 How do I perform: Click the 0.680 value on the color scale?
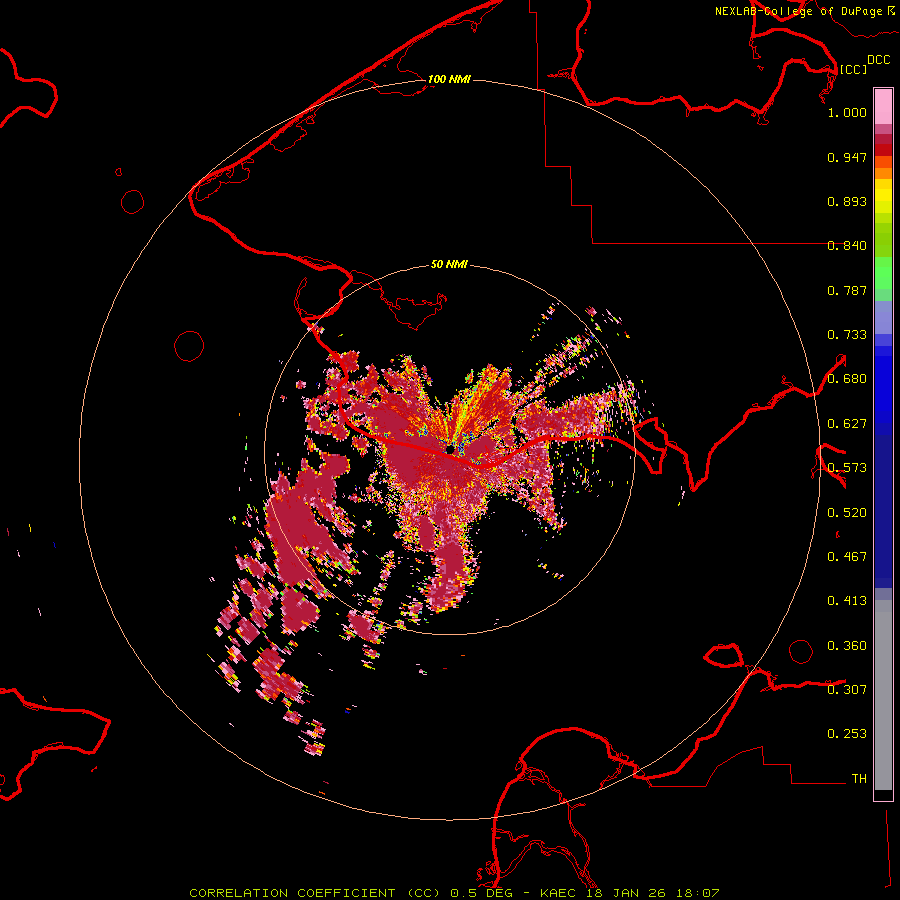tap(847, 379)
